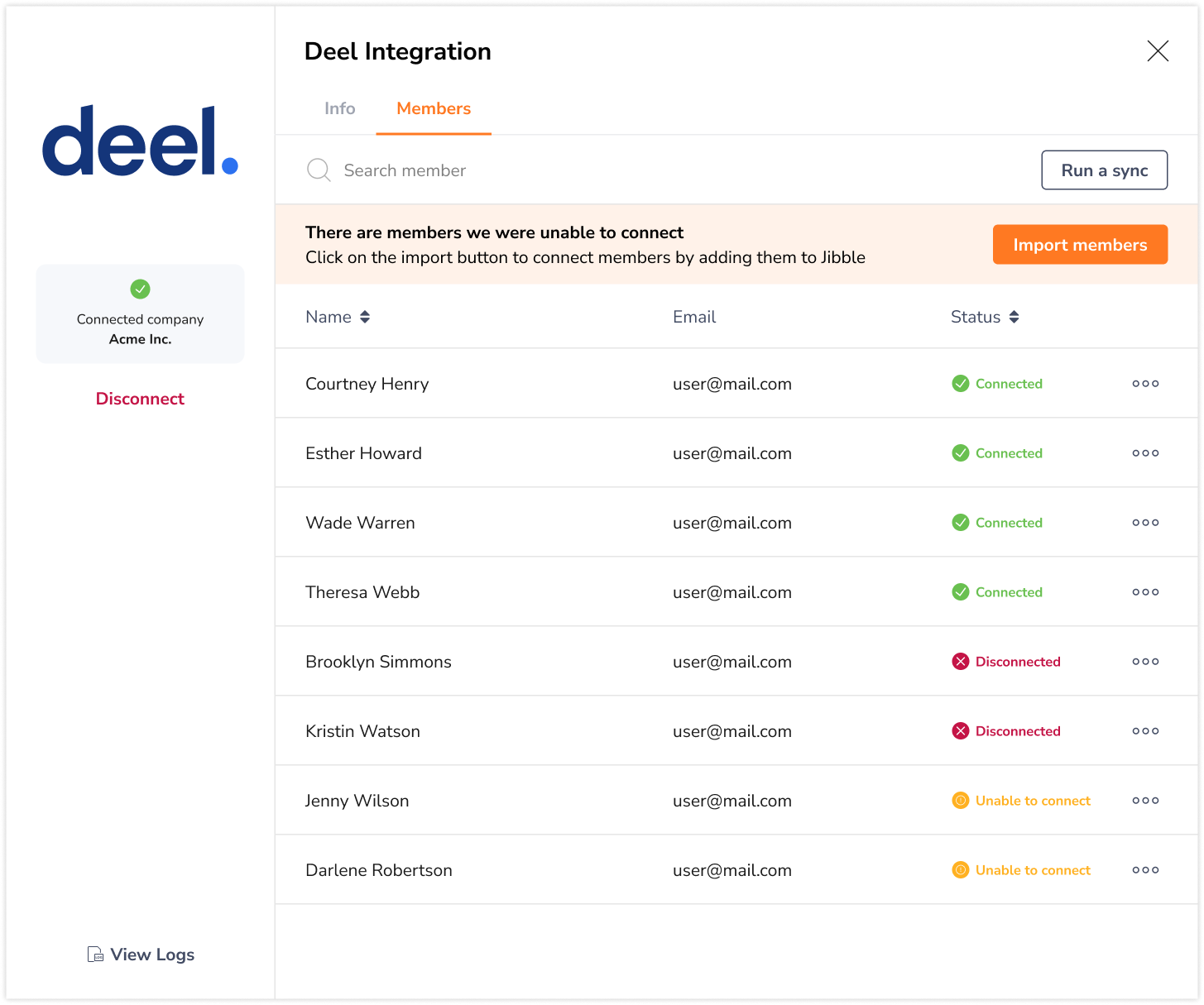Open more options for Brooklyn Simmons

pyautogui.click(x=1145, y=662)
